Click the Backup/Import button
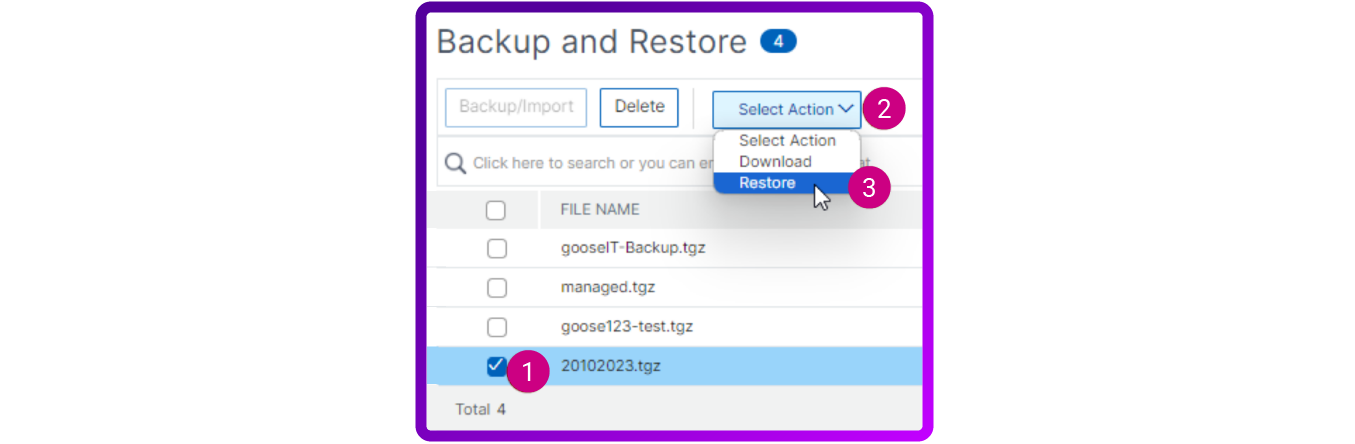This screenshot has width=1355, height=444. [516, 107]
